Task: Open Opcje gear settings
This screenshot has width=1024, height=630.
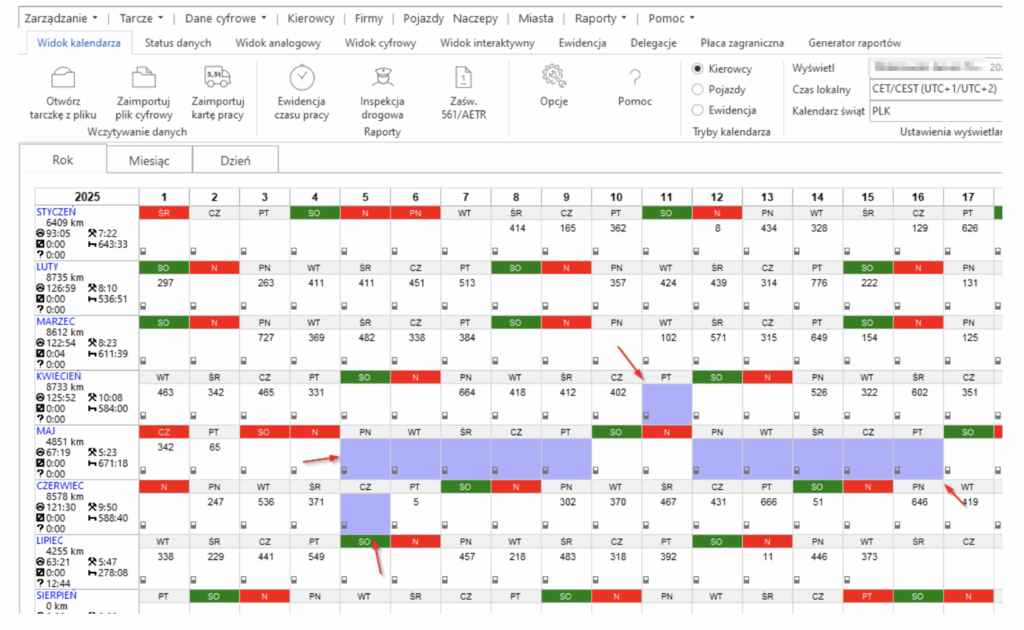Action: (554, 78)
